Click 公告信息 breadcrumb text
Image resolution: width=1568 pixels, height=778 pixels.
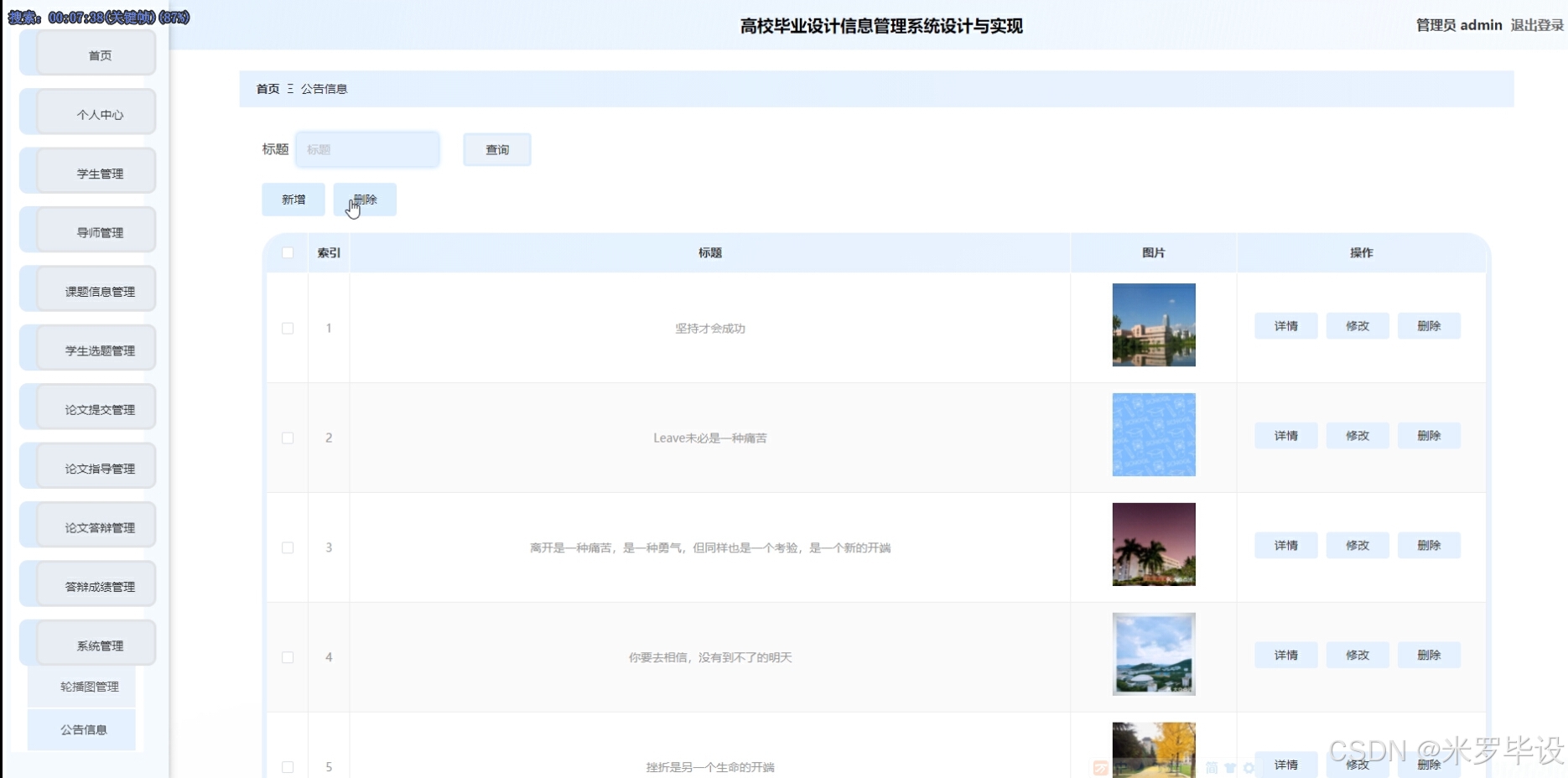pyautogui.click(x=325, y=89)
